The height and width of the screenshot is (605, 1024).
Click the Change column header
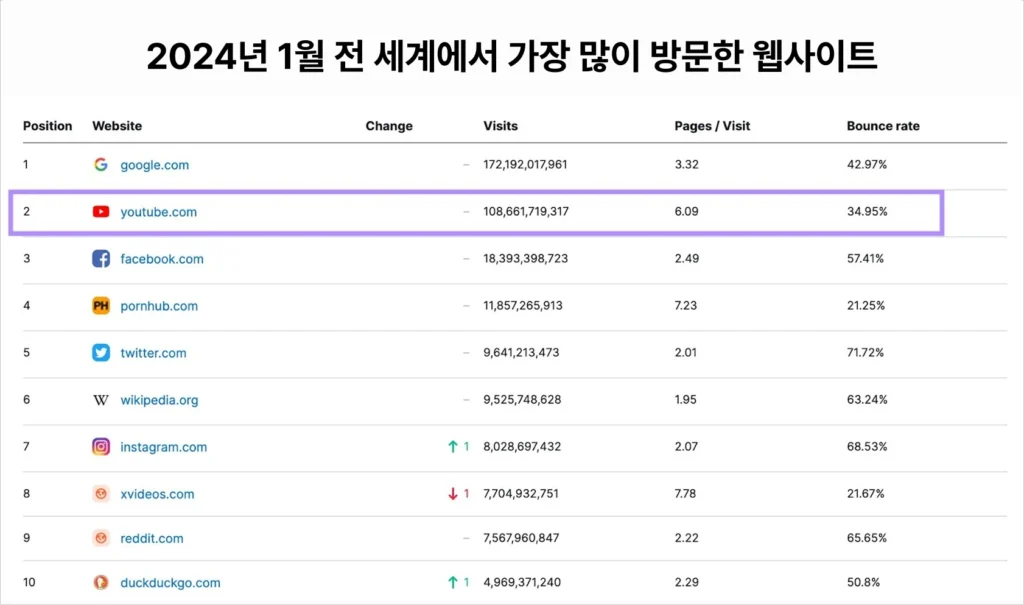coord(389,126)
